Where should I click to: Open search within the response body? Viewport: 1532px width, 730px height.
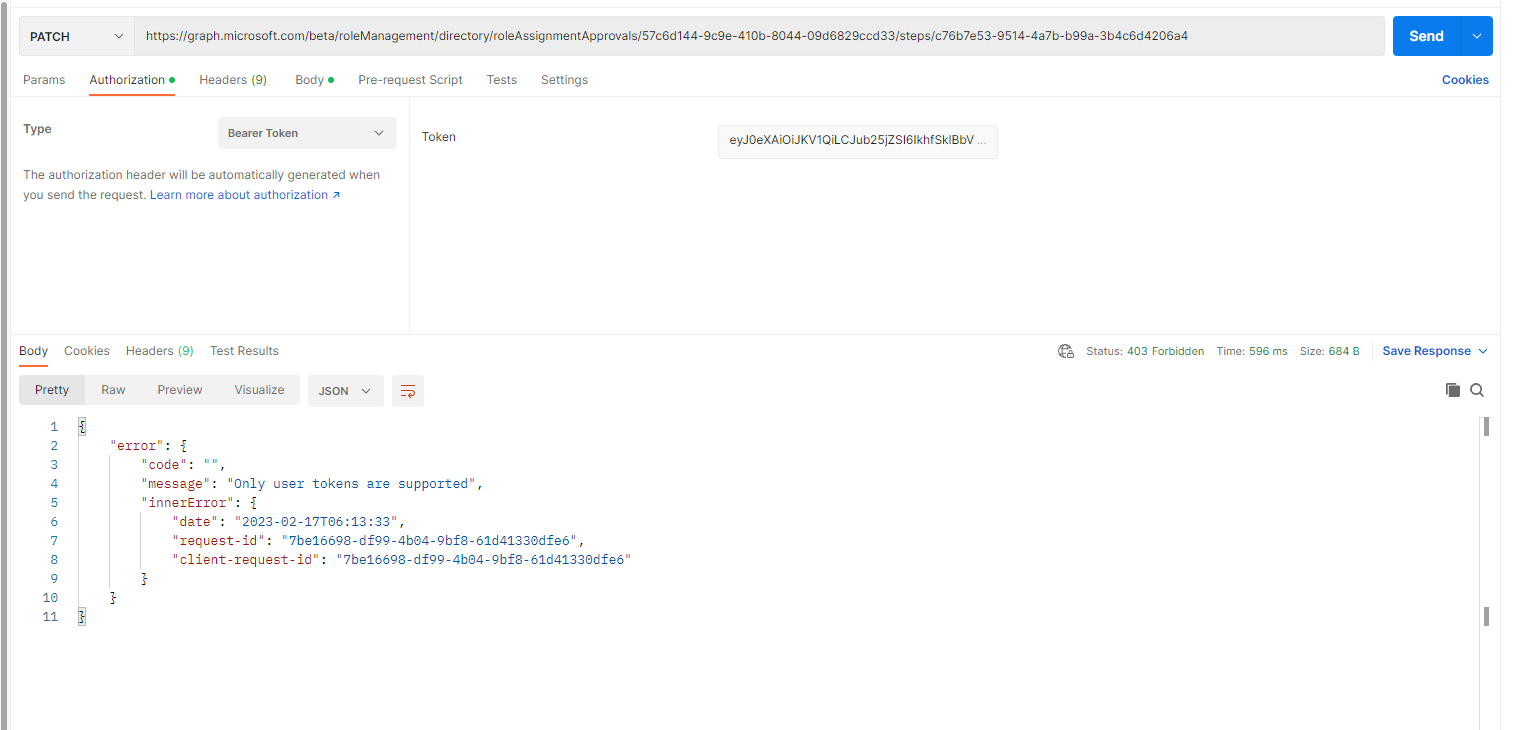coord(1477,390)
